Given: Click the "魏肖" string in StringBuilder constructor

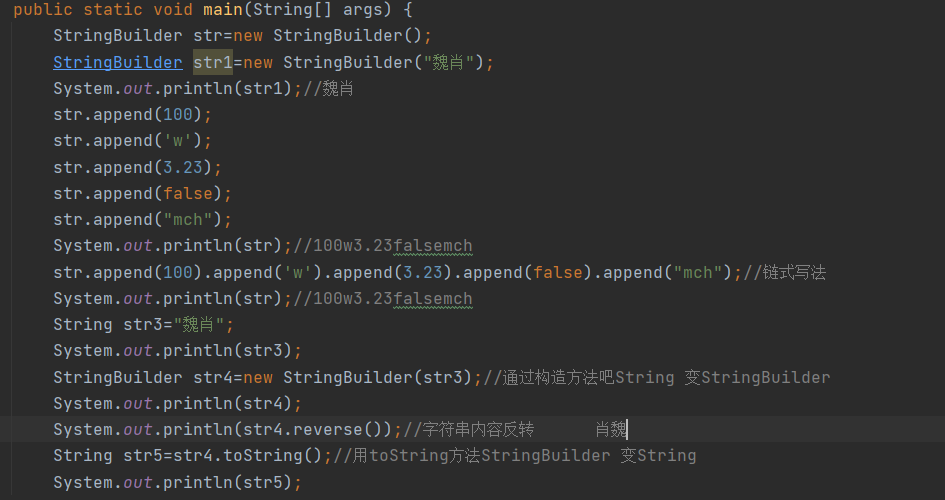Looking at the screenshot, I should pos(449,62).
